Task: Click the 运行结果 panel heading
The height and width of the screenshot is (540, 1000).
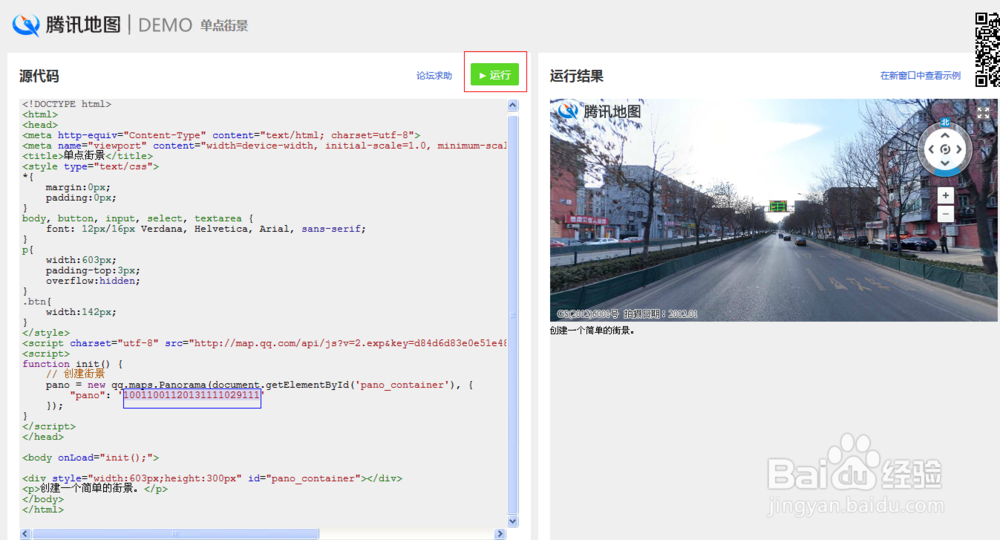Action: pos(577,76)
